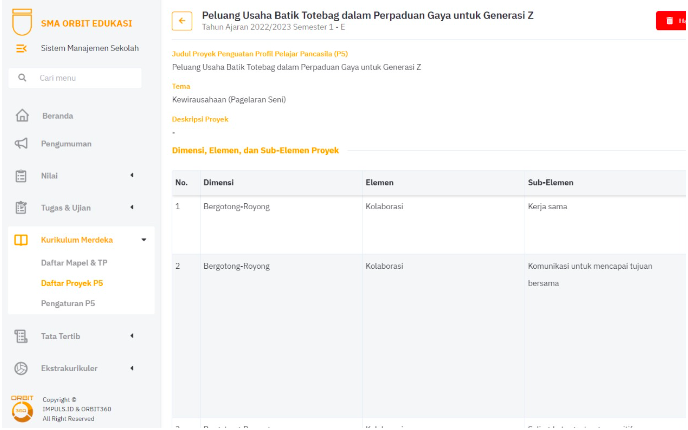Expand the Nilai submenu arrow
Screen dimensions: 688x430
[132, 176]
